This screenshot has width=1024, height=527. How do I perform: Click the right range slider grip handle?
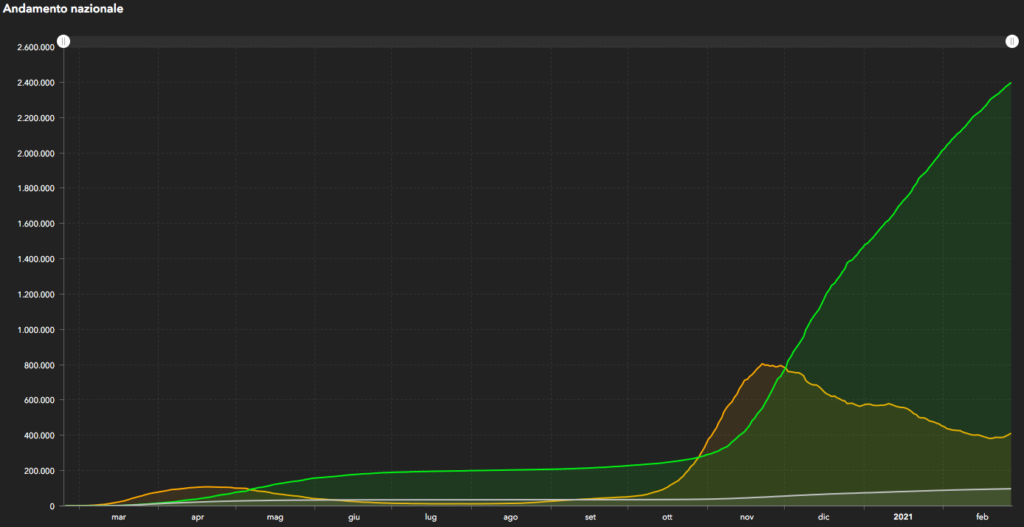(x=1012, y=41)
